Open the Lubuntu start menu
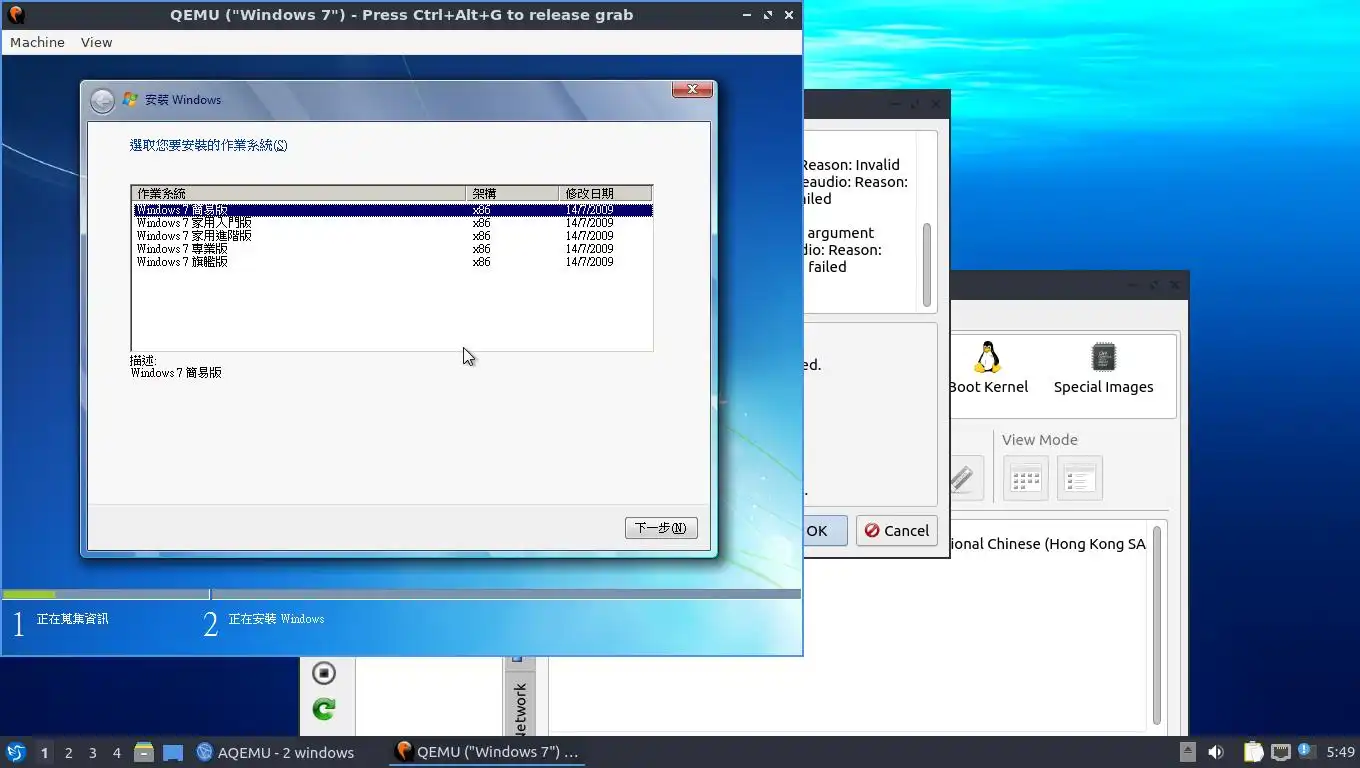Image resolution: width=1360 pixels, height=768 pixels. [15, 752]
